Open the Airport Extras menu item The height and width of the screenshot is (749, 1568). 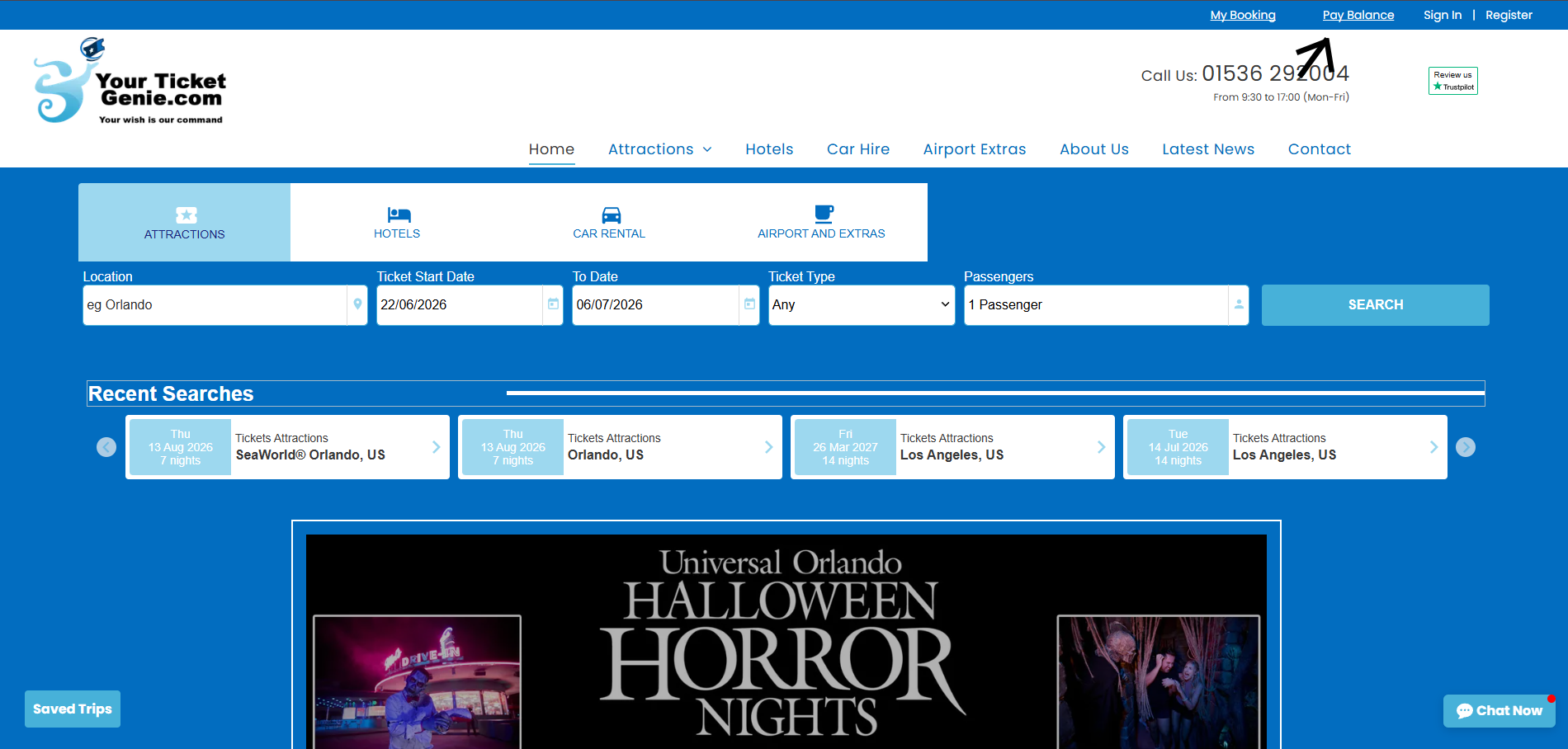[x=975, y=149]
